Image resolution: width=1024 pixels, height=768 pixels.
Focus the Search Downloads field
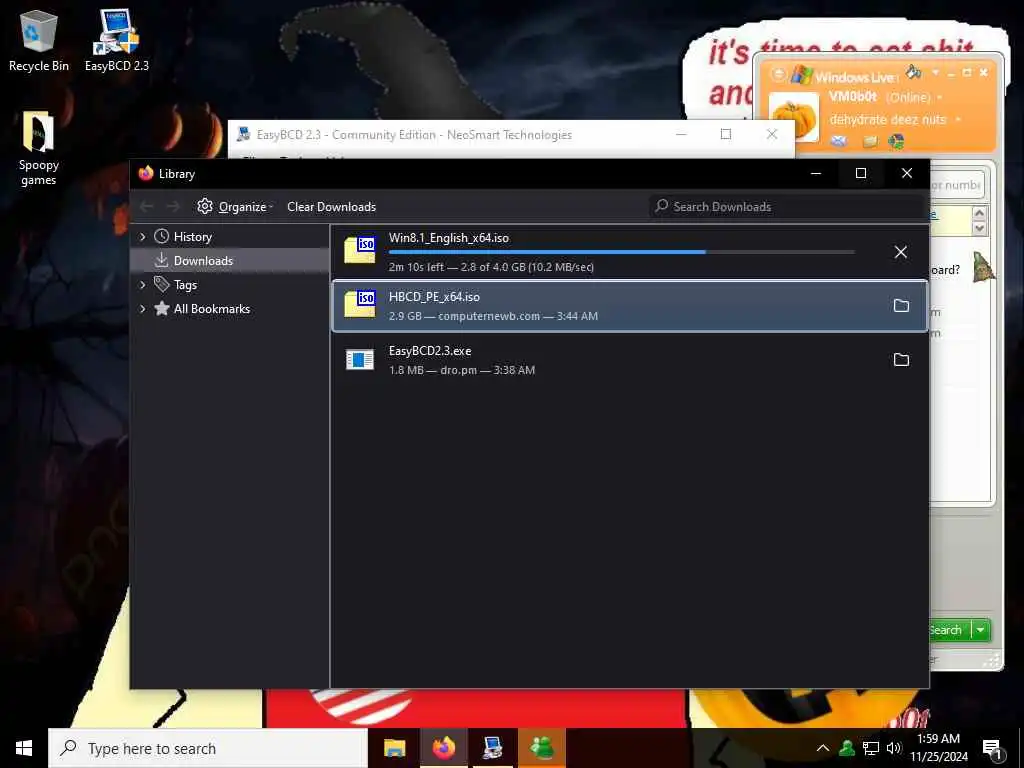pyautogui.click(x=787, y=206)
